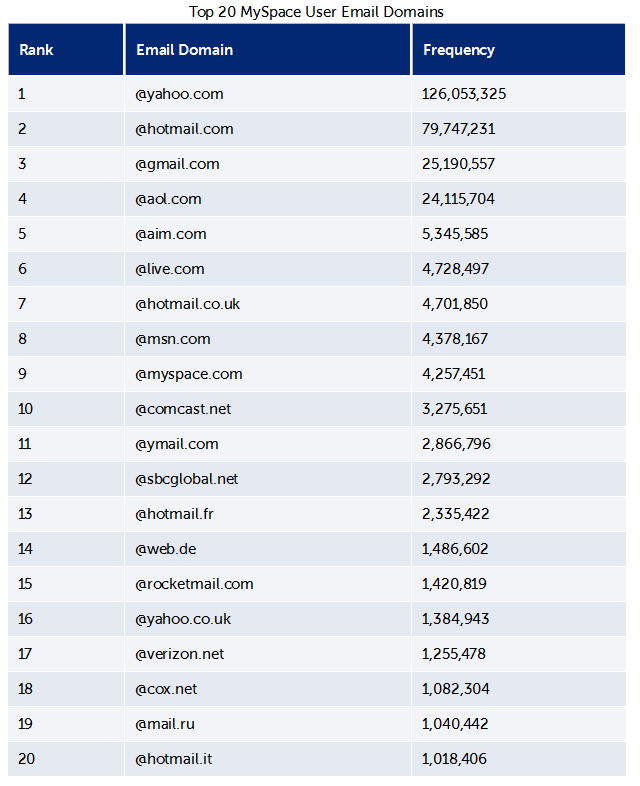Click the @gmail.com cell
This screenshot has width=640, height=786.
(178, 164)
